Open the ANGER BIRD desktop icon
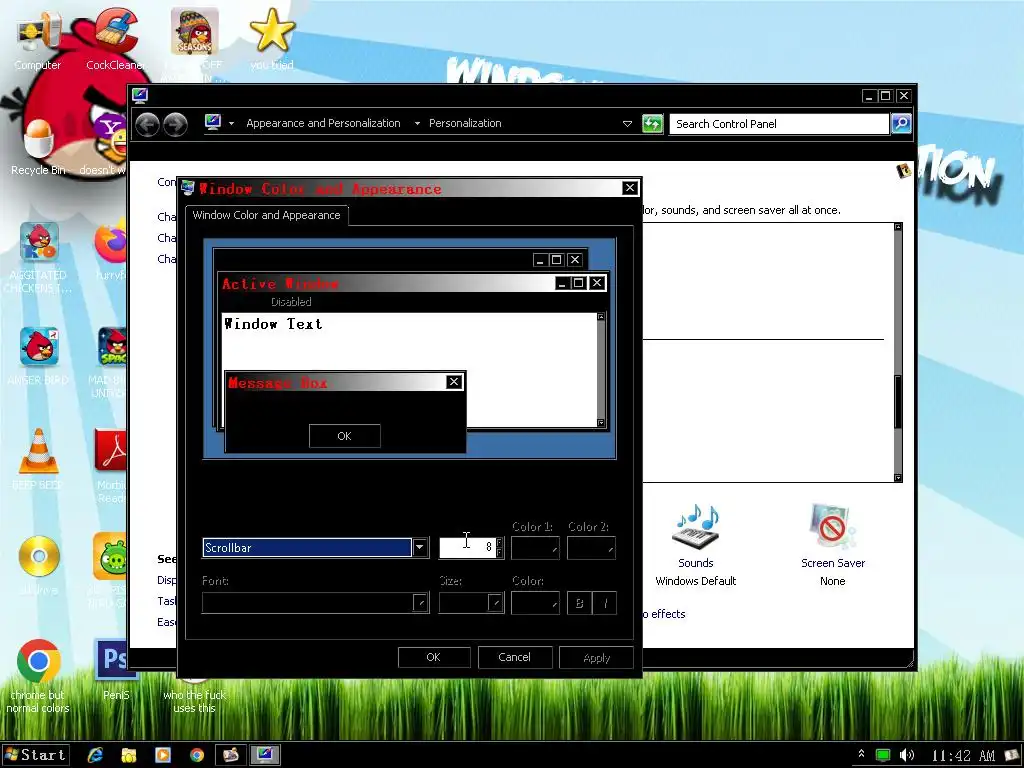The image size is (1024, 768). click(38, 356)
